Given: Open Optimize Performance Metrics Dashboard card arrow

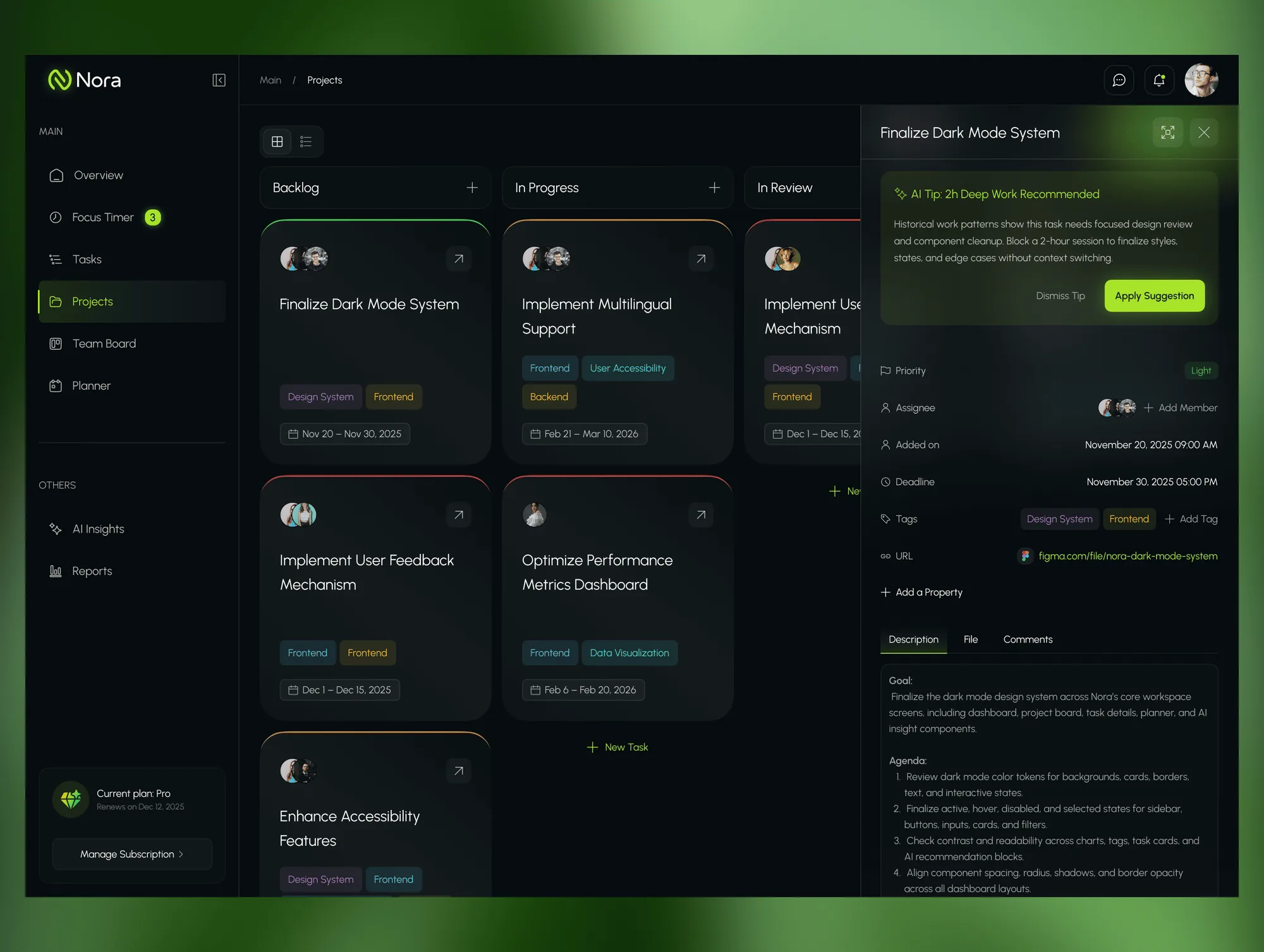Looking at the screenshot, I should point(701,515).
